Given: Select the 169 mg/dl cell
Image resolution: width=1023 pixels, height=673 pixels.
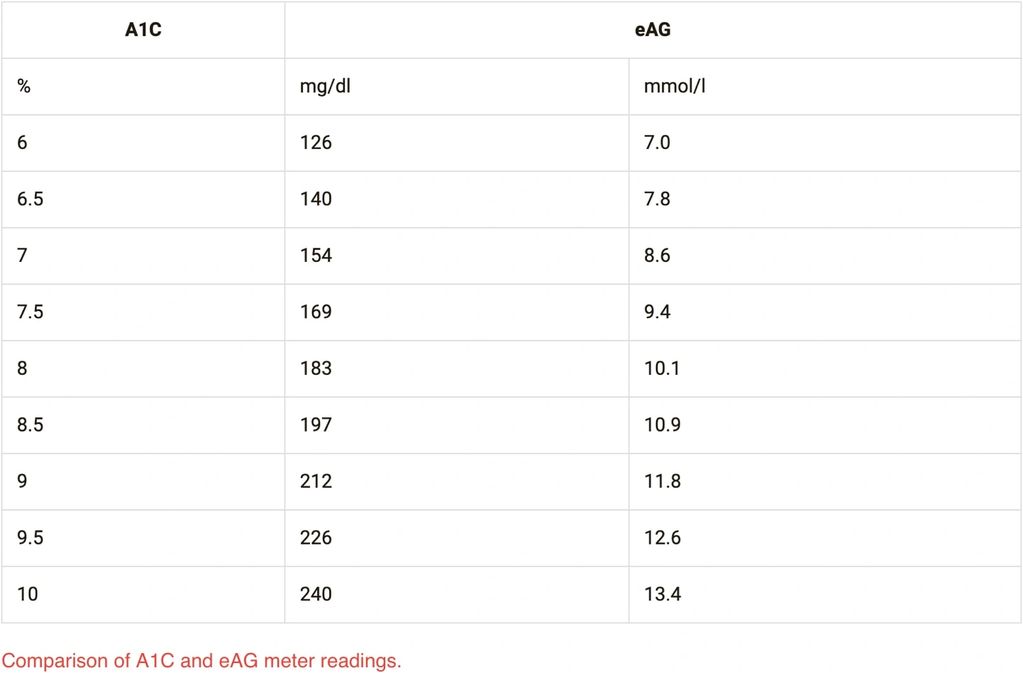Looking at the screenshot, I should (316, 312).
